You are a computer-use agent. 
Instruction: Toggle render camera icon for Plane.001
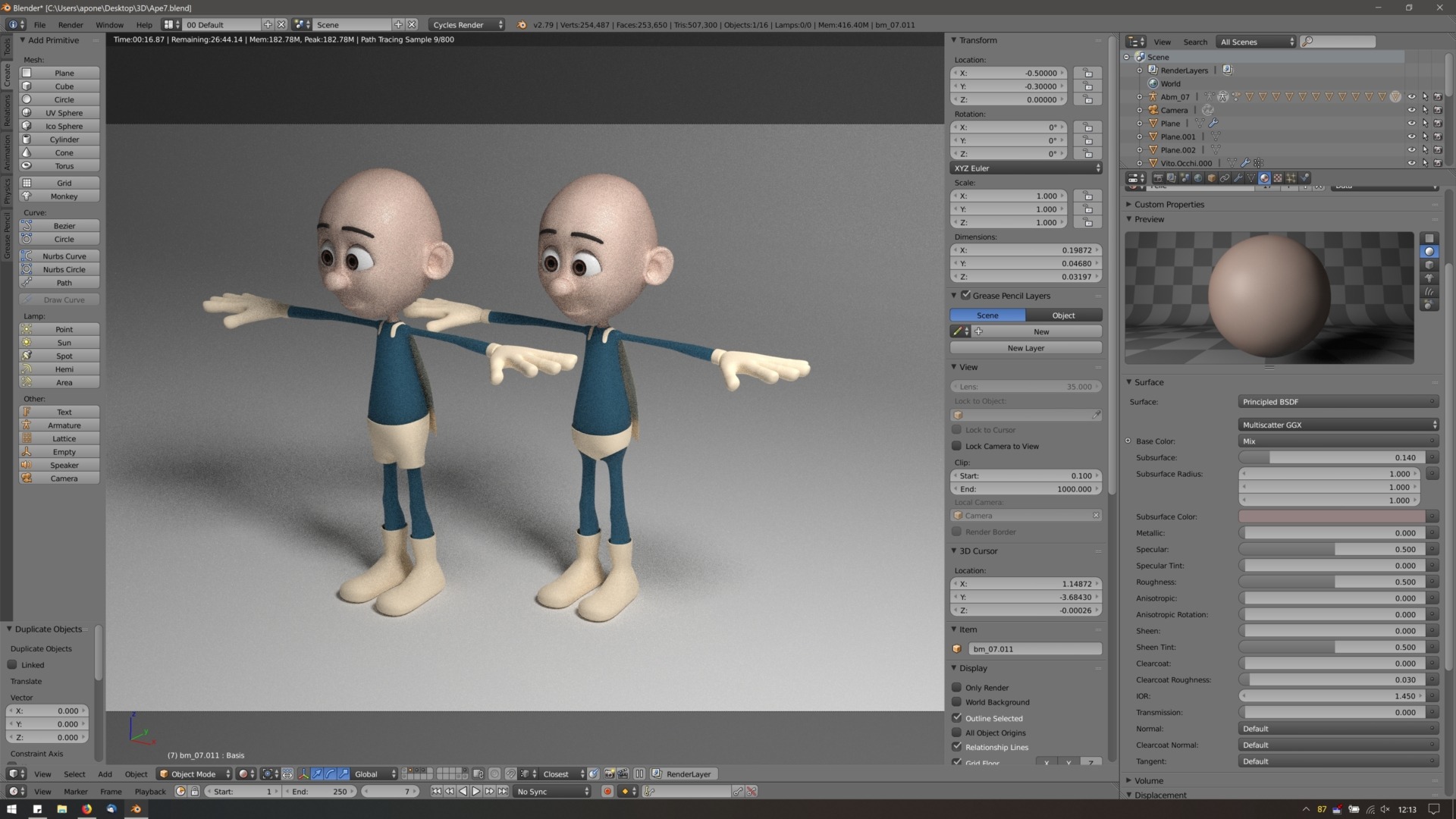(1438, 136)
